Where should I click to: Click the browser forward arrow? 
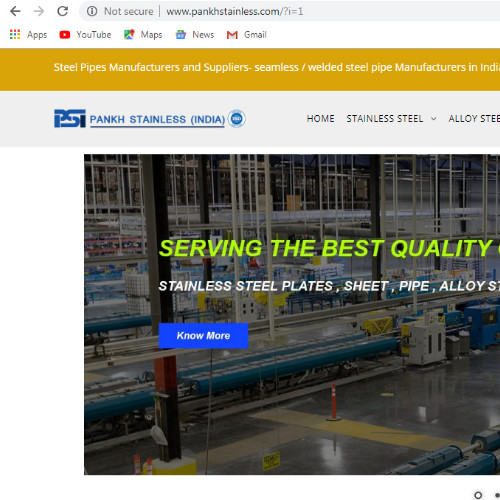pos(39,11)
